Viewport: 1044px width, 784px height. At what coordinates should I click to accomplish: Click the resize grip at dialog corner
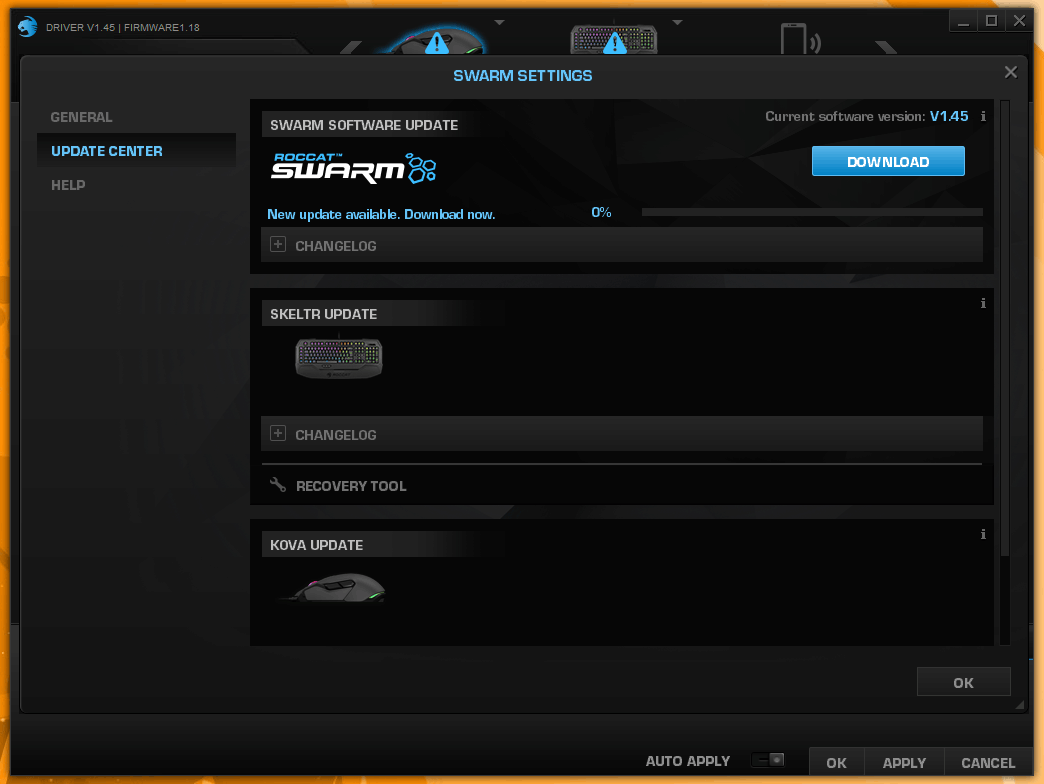pos(1019,704)
